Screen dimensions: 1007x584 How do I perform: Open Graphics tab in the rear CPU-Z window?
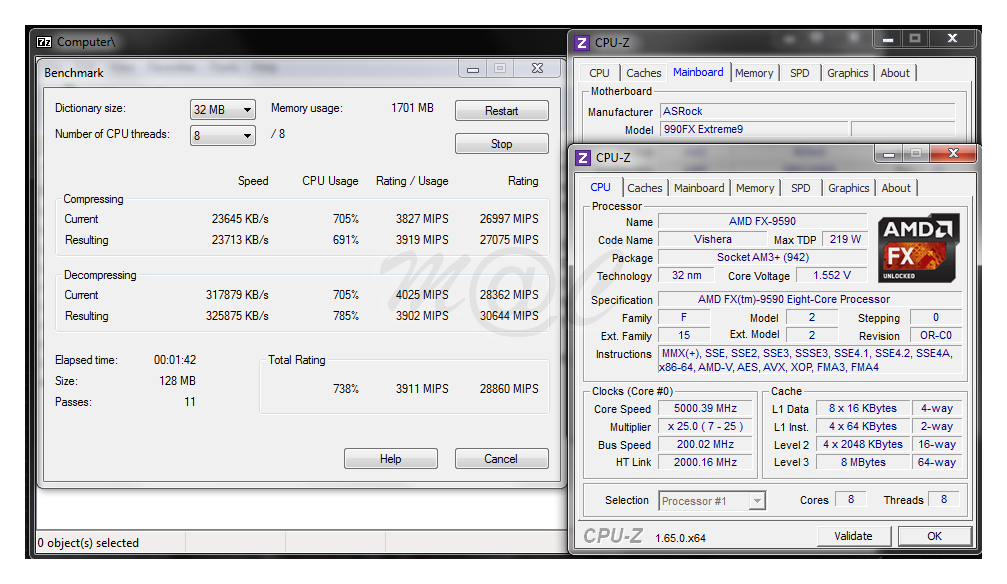click(847, 73)
